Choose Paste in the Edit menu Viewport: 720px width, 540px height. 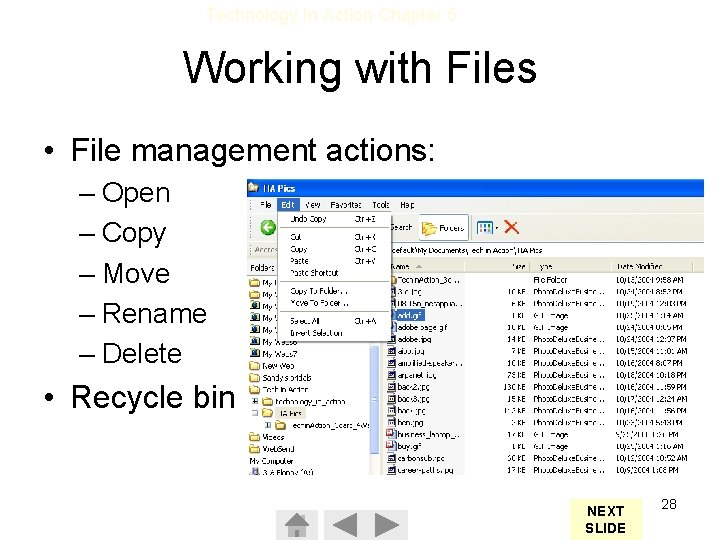point(334,261)
